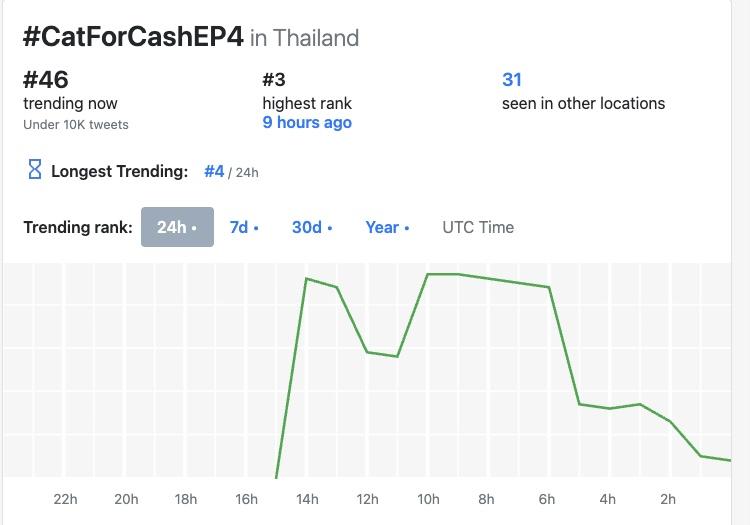
Task: Open the #4 longest trending link
Action: point(214,171)
